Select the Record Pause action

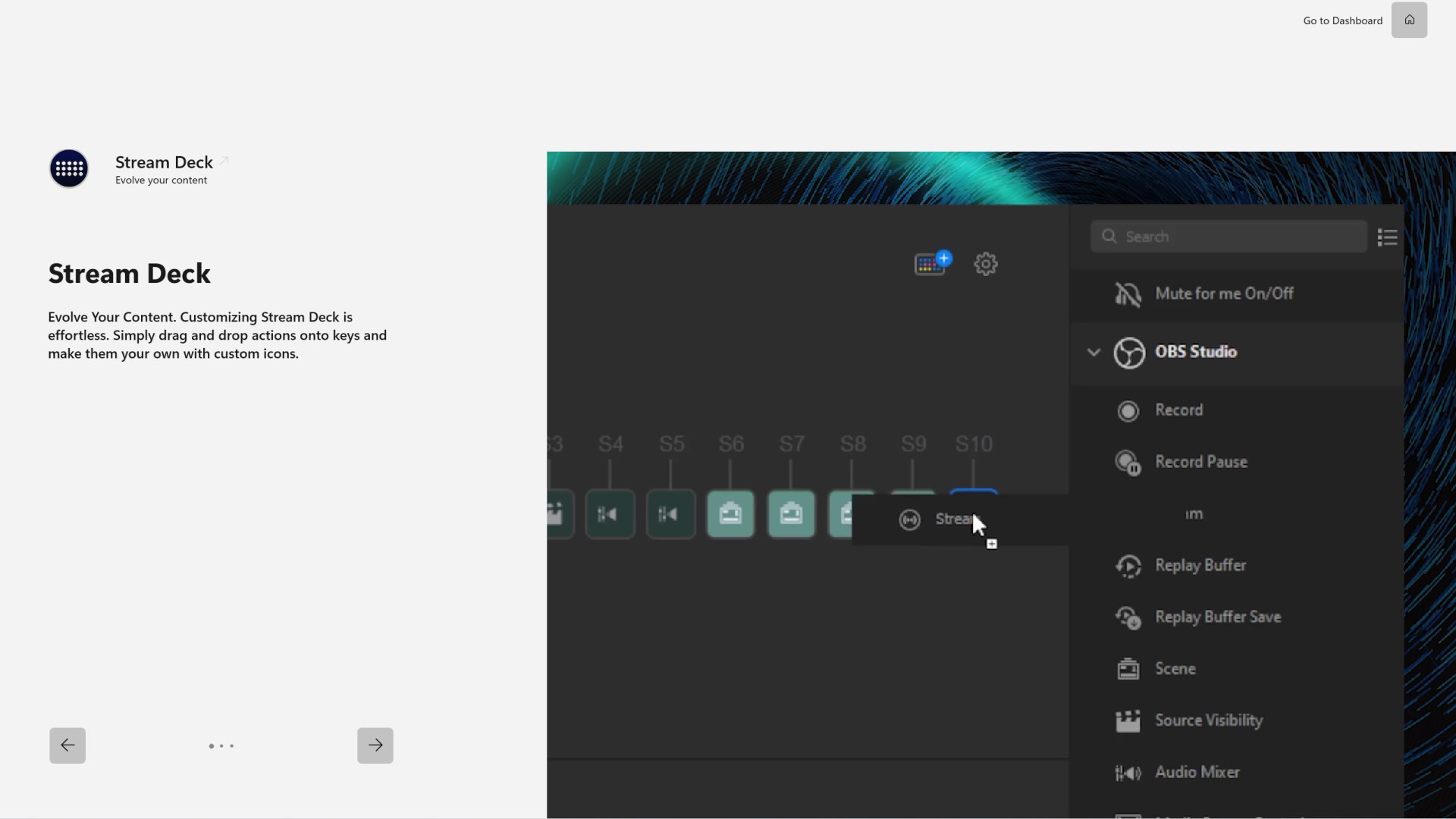point(1200,462)
